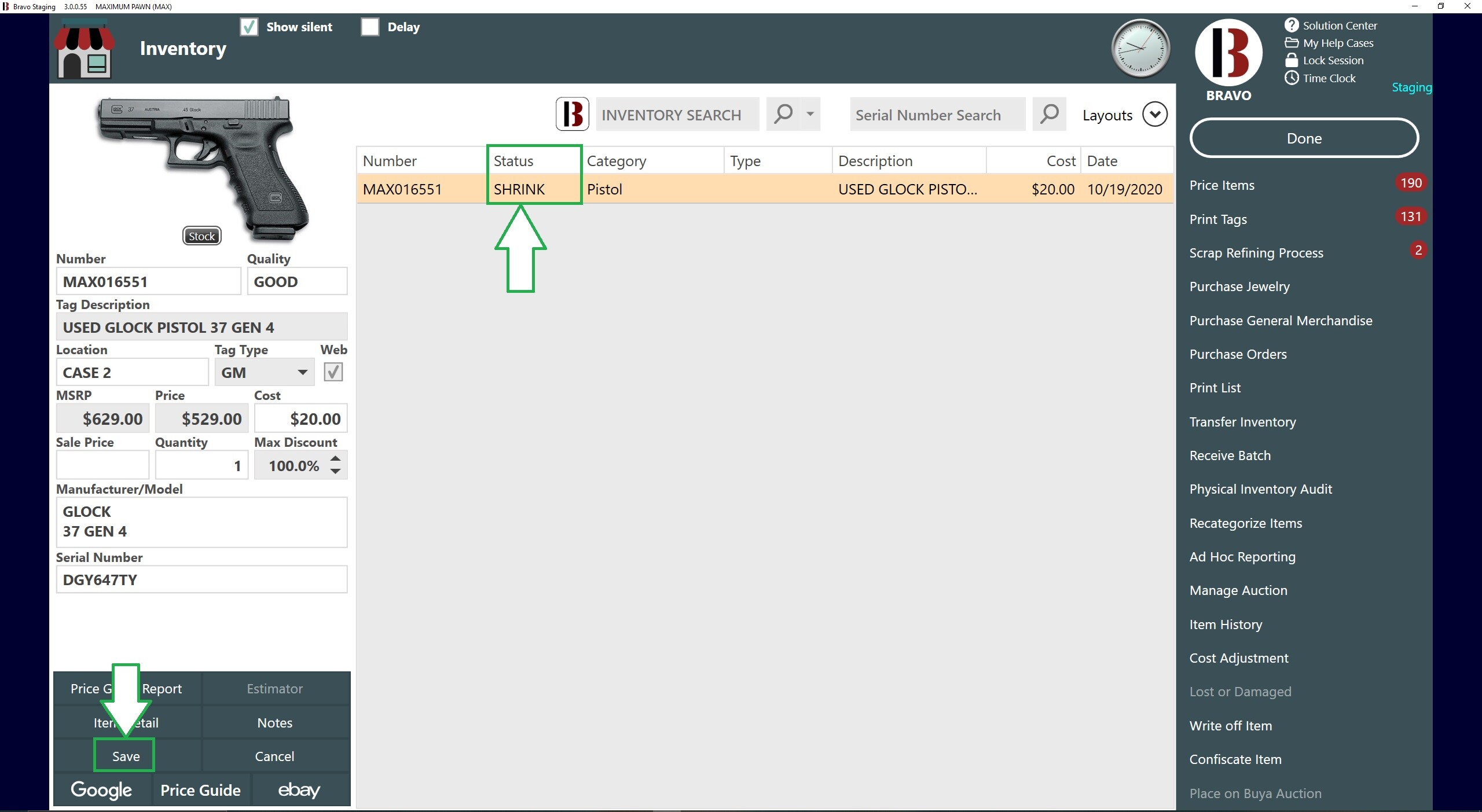Click the Save button
This screenshot has height=812, width=1482.
point(126,756)
